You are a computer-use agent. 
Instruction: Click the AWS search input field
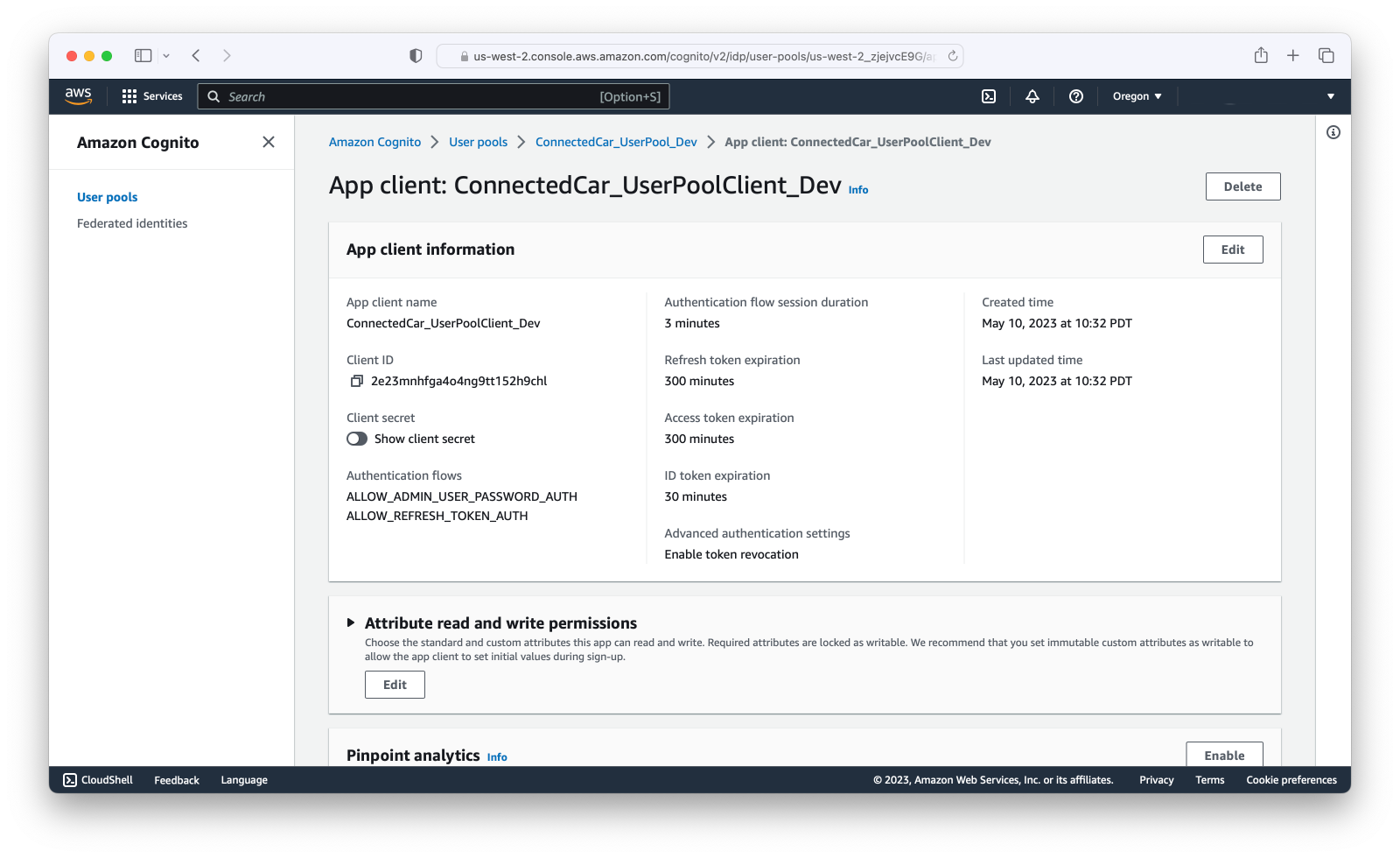[x=433, y=96]
